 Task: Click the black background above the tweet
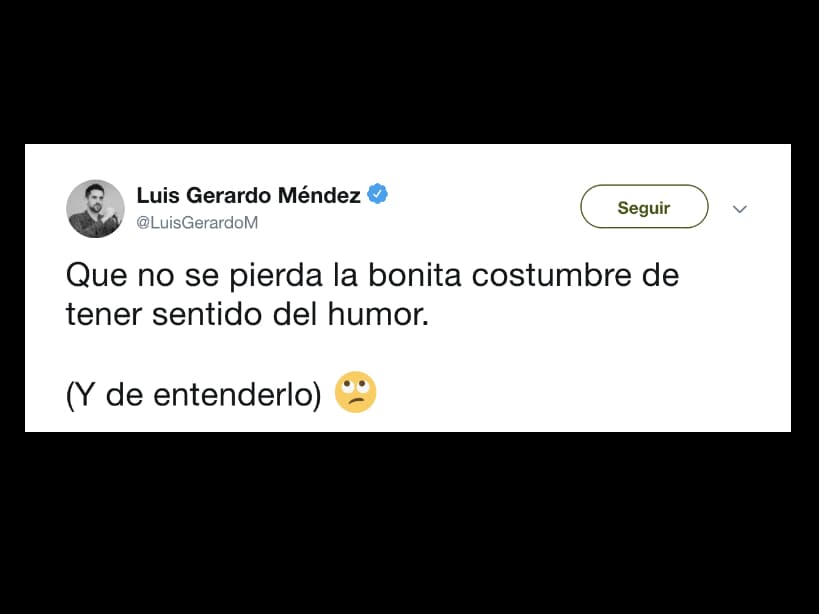(x=410, y=72)
